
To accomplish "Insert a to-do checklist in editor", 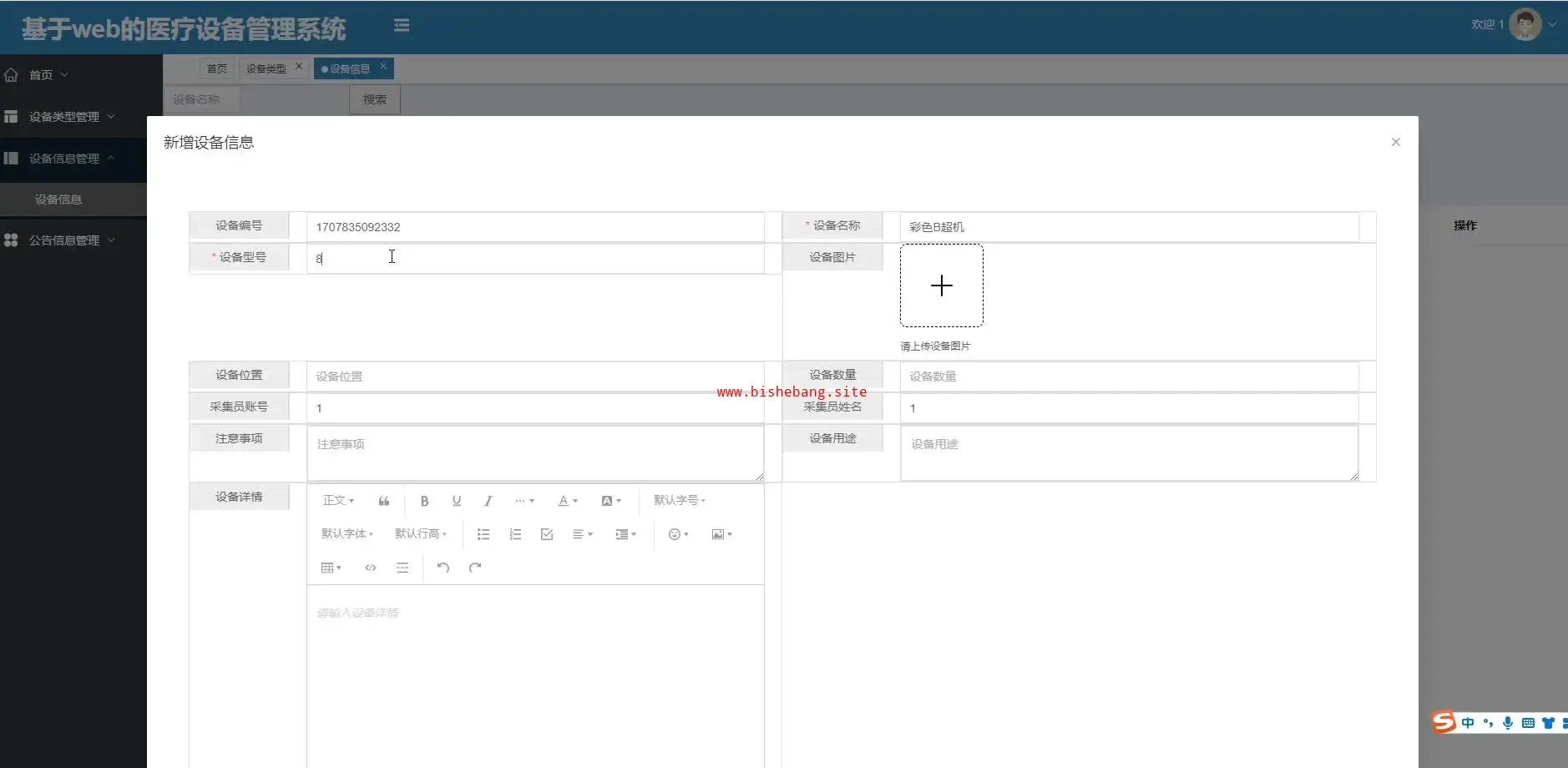I will (547, 534).
